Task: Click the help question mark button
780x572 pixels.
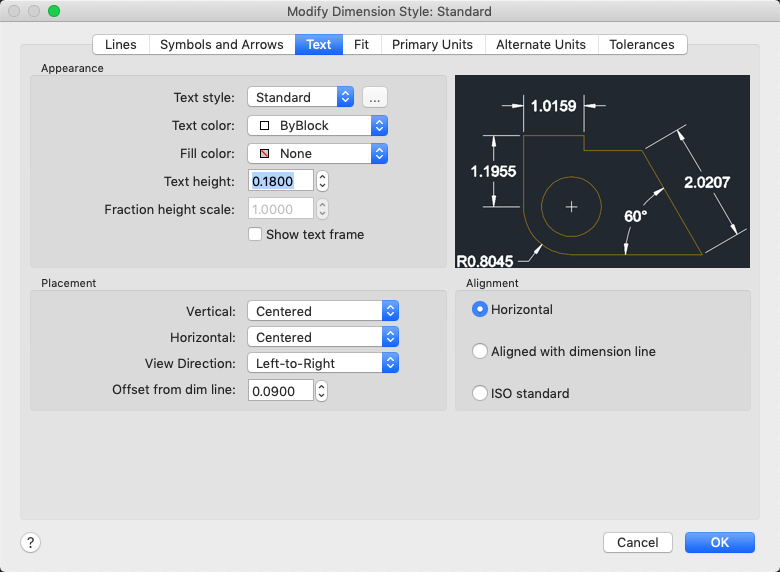Action: (x=30, y=542)
